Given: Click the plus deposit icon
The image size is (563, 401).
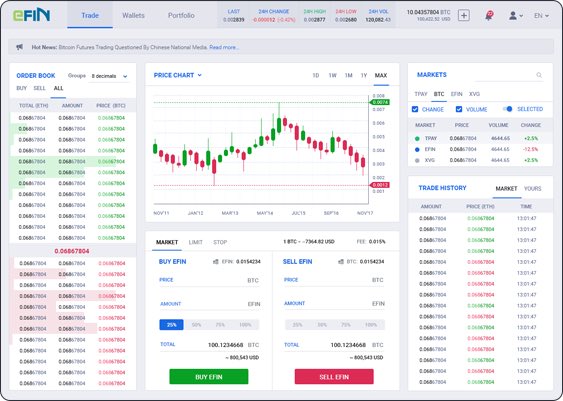Looking at the screenshot, I should [464, 15].
